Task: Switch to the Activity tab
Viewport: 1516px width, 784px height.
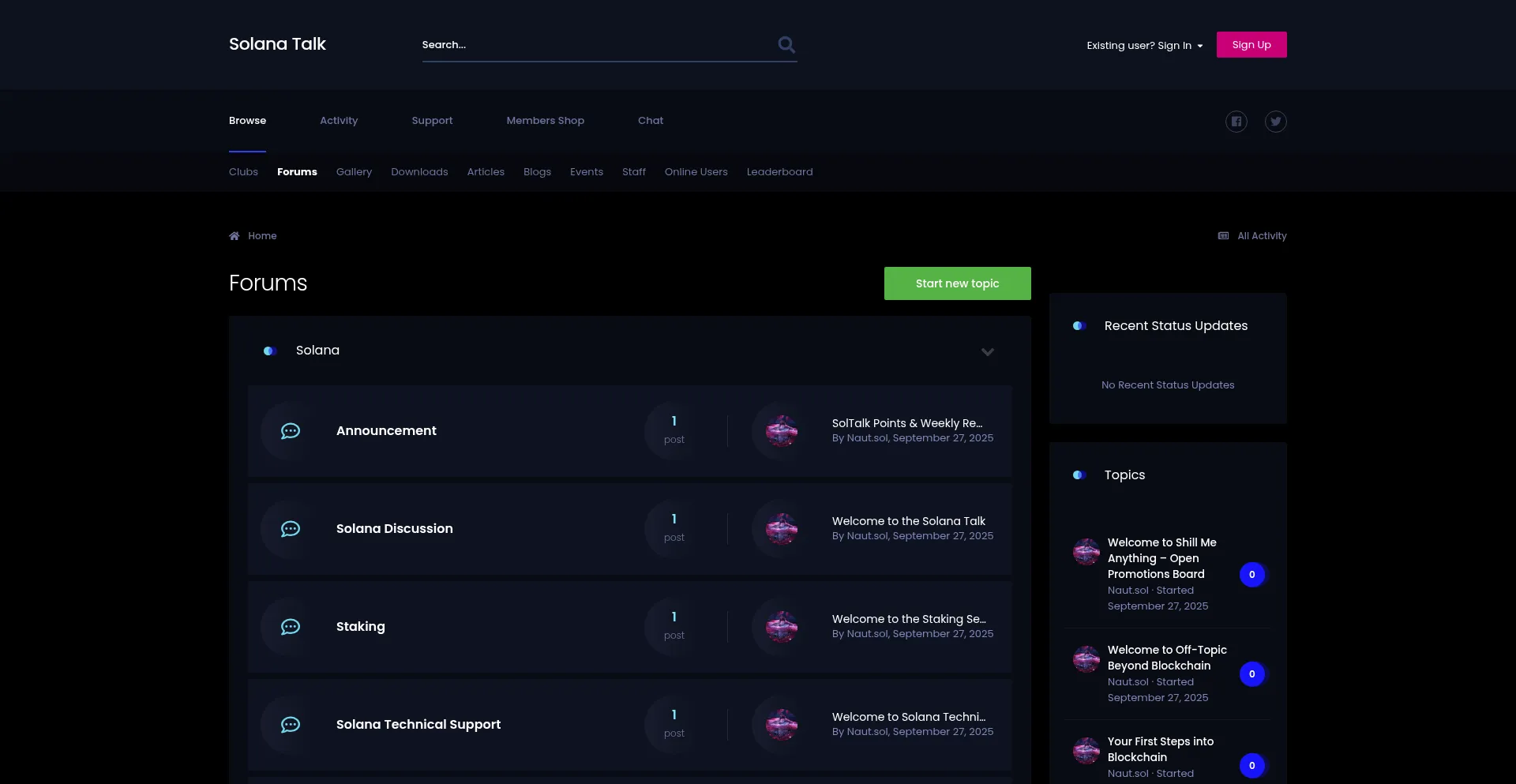Action: (x=339, y=121)
